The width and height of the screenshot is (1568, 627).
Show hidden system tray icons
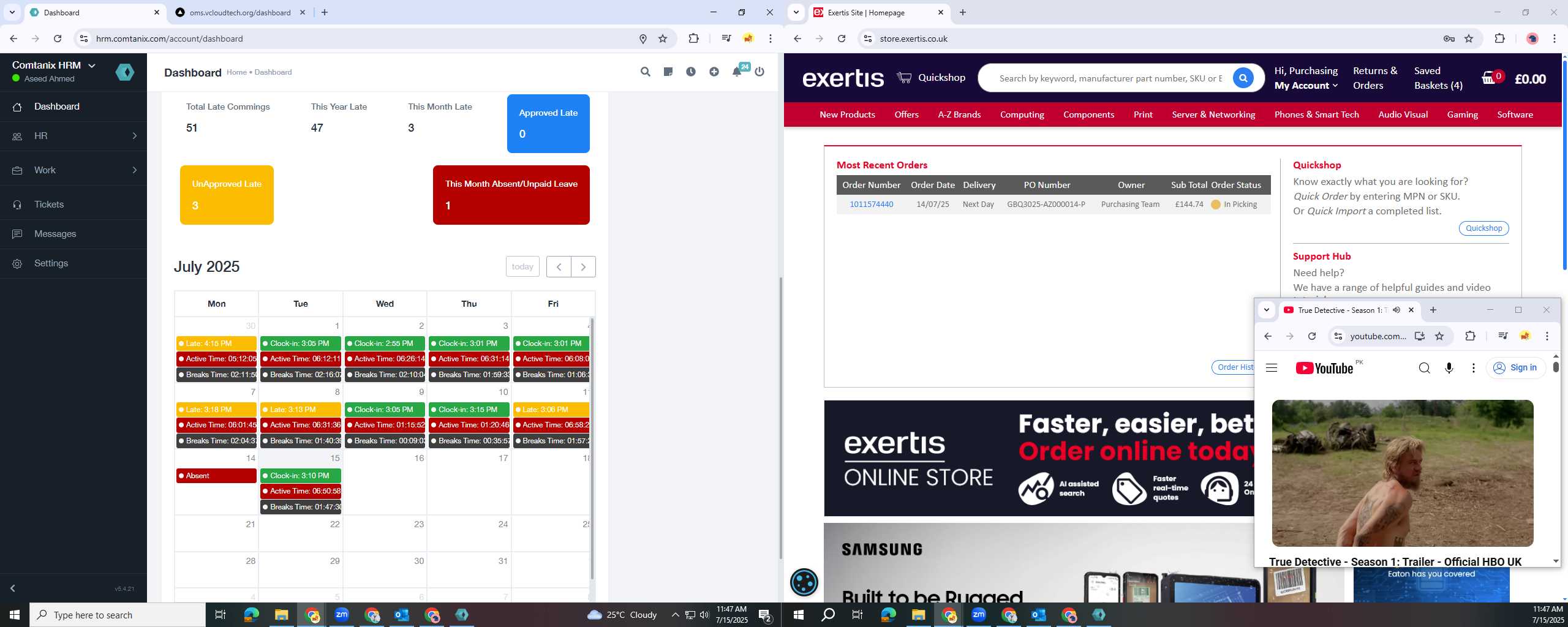[675, 615]
